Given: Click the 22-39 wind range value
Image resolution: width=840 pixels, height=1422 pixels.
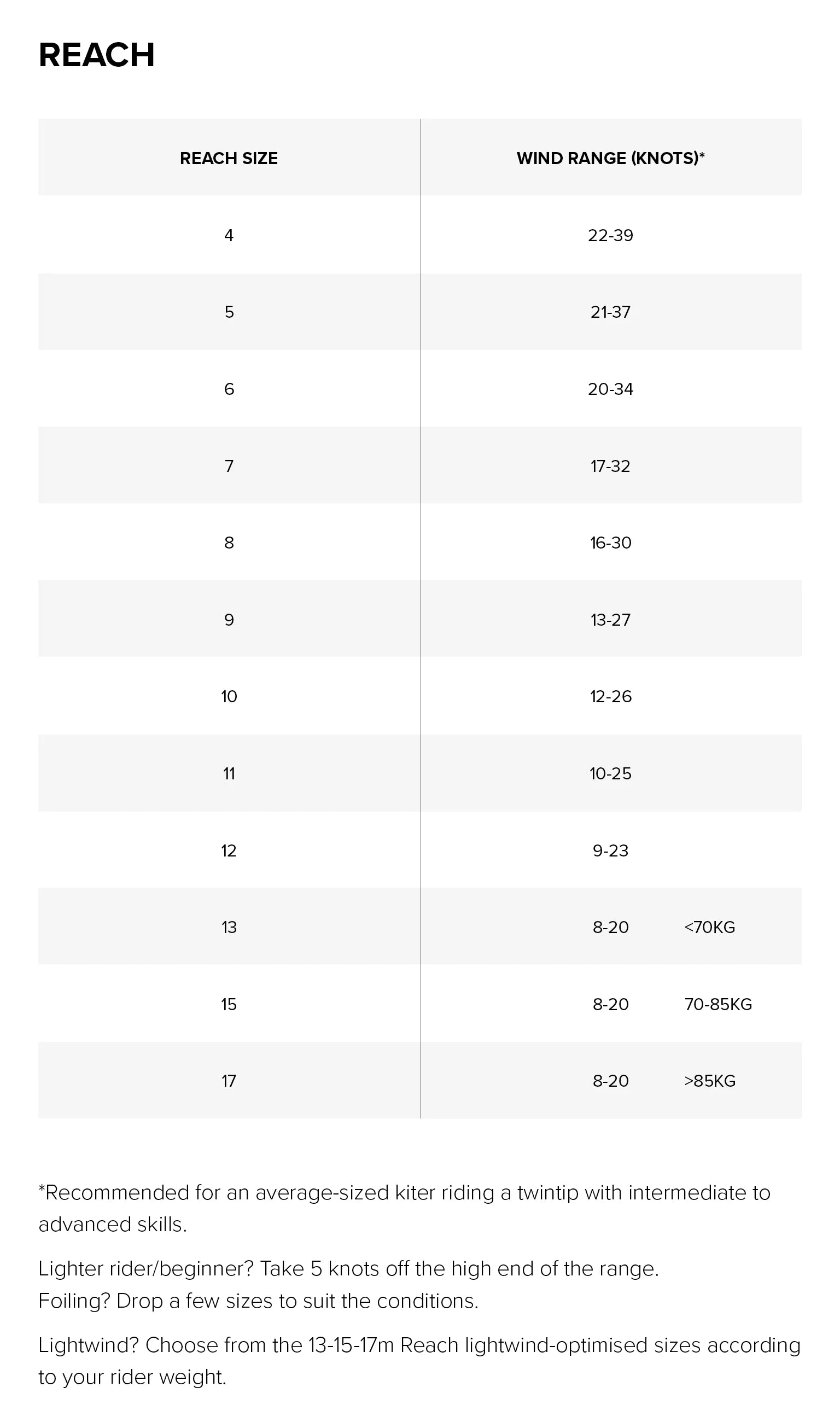Looking at the screenshot, I should point(610,236).
